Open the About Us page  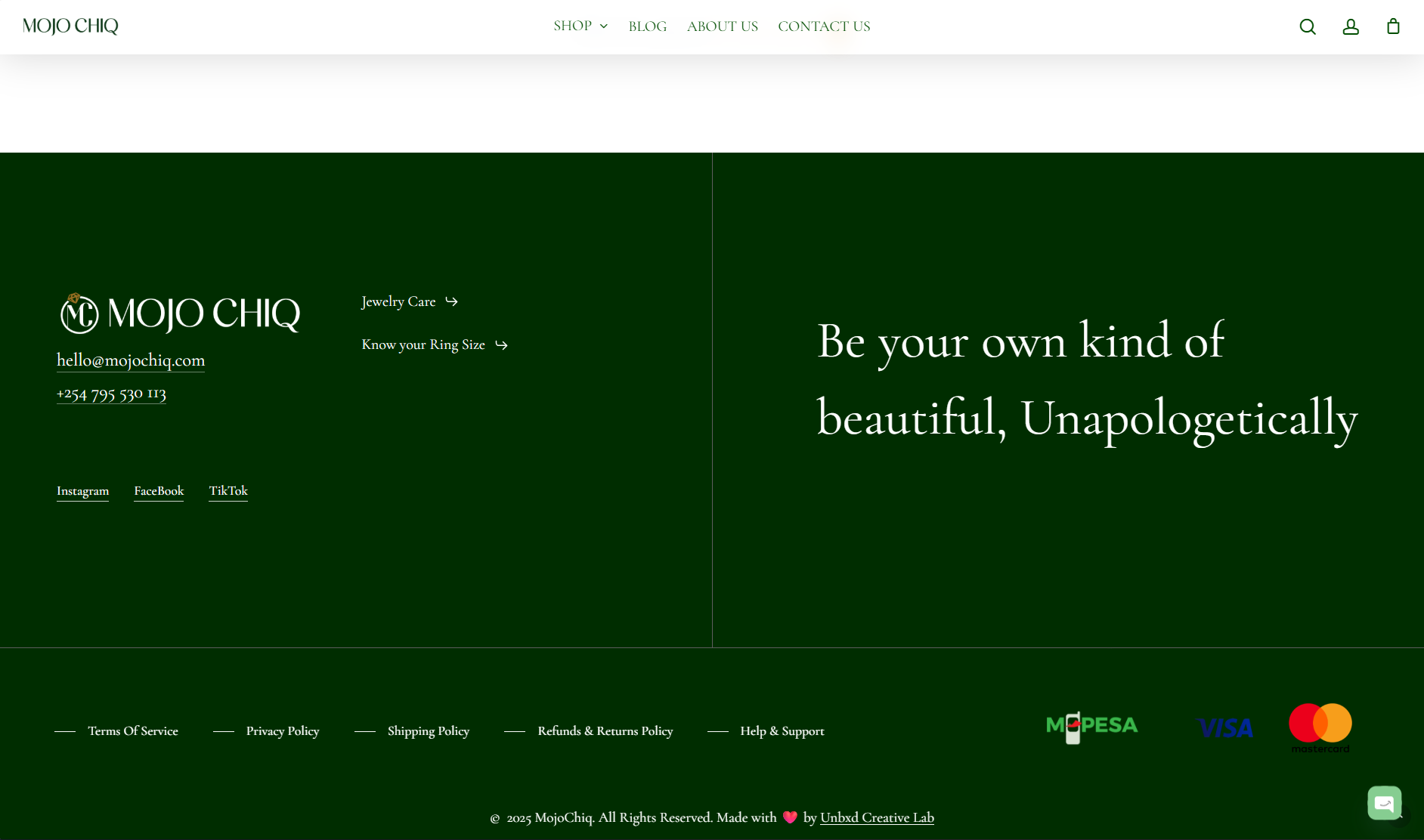(722, 26)
